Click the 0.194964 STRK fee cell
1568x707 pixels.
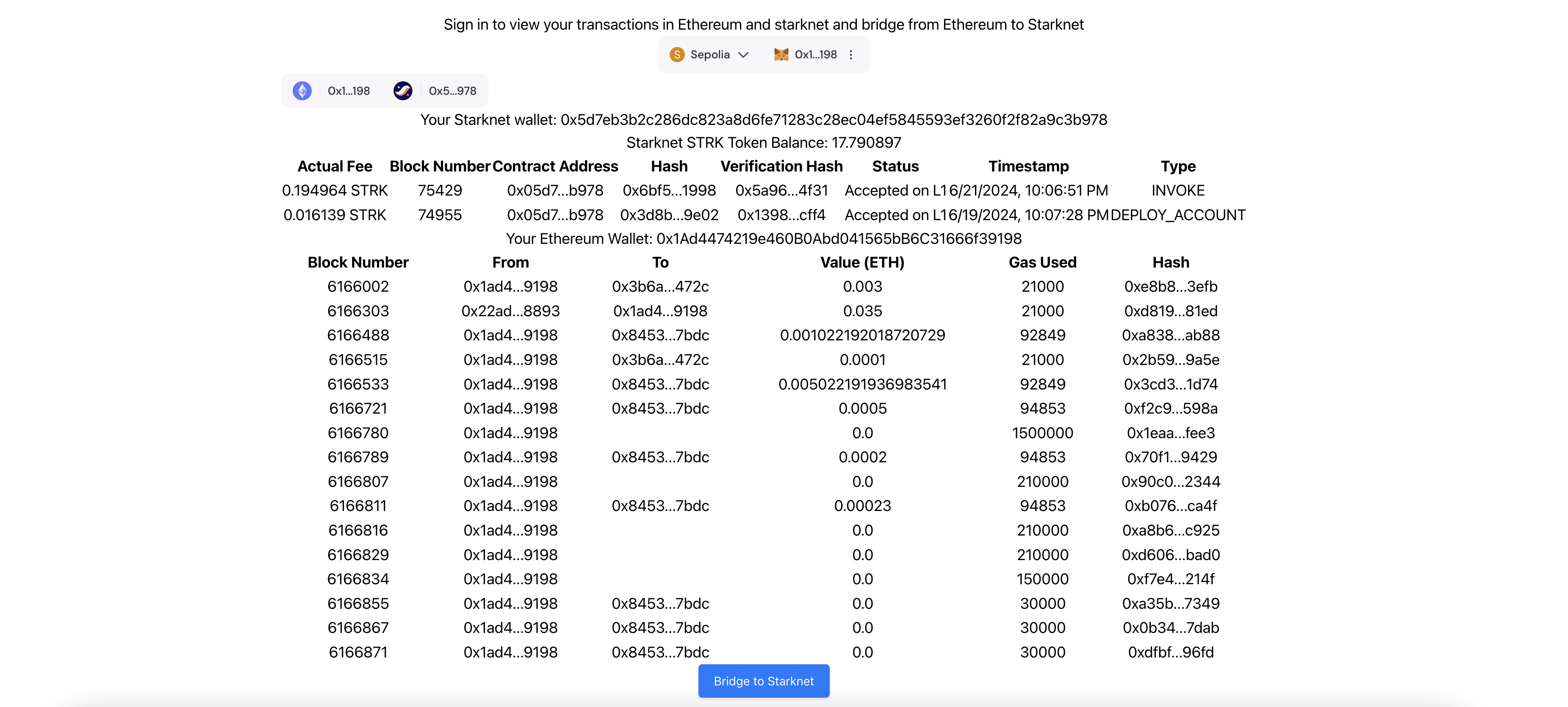point(335,191)
